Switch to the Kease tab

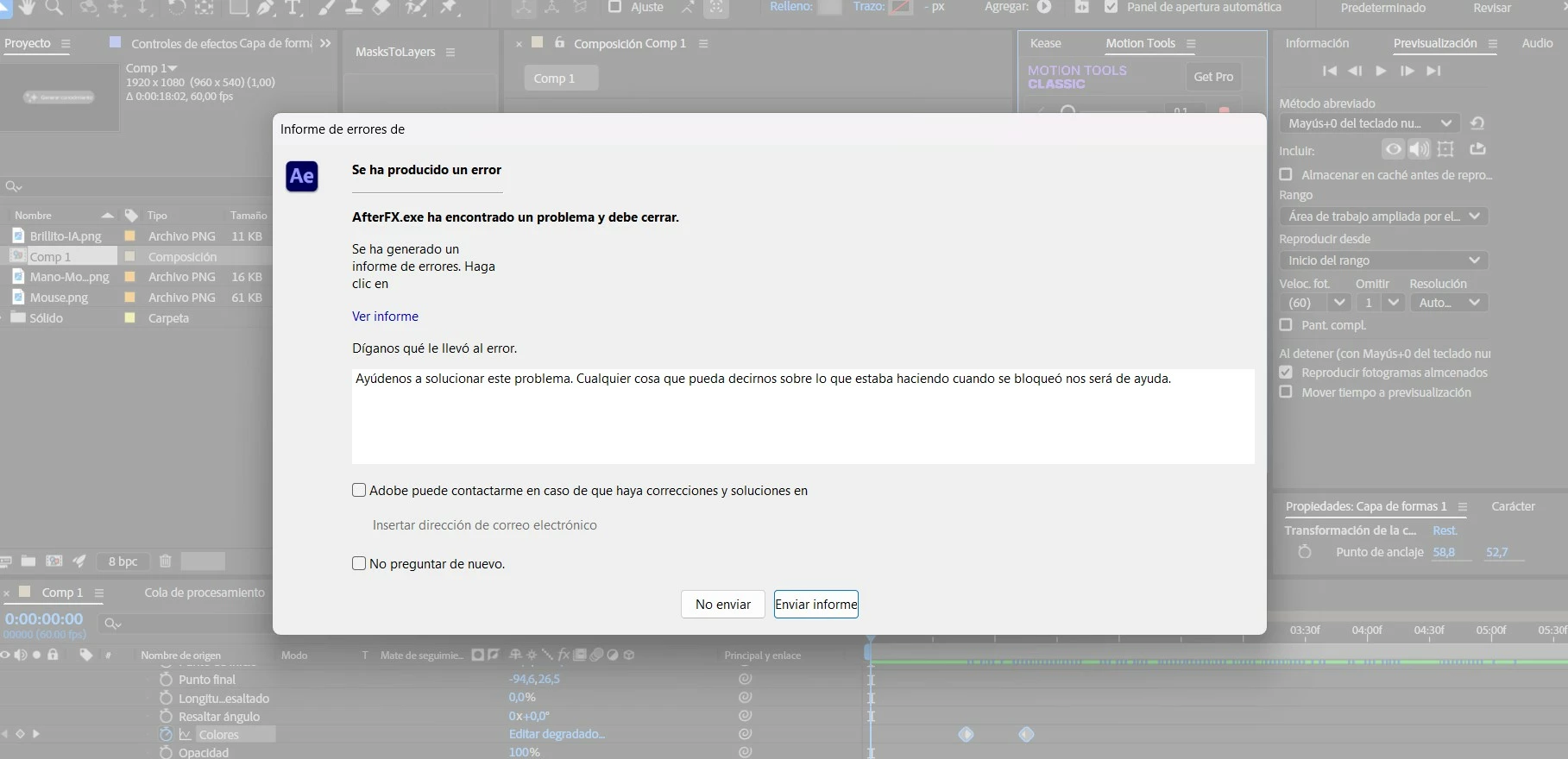pyautogui.click(x=1045, y=43)
